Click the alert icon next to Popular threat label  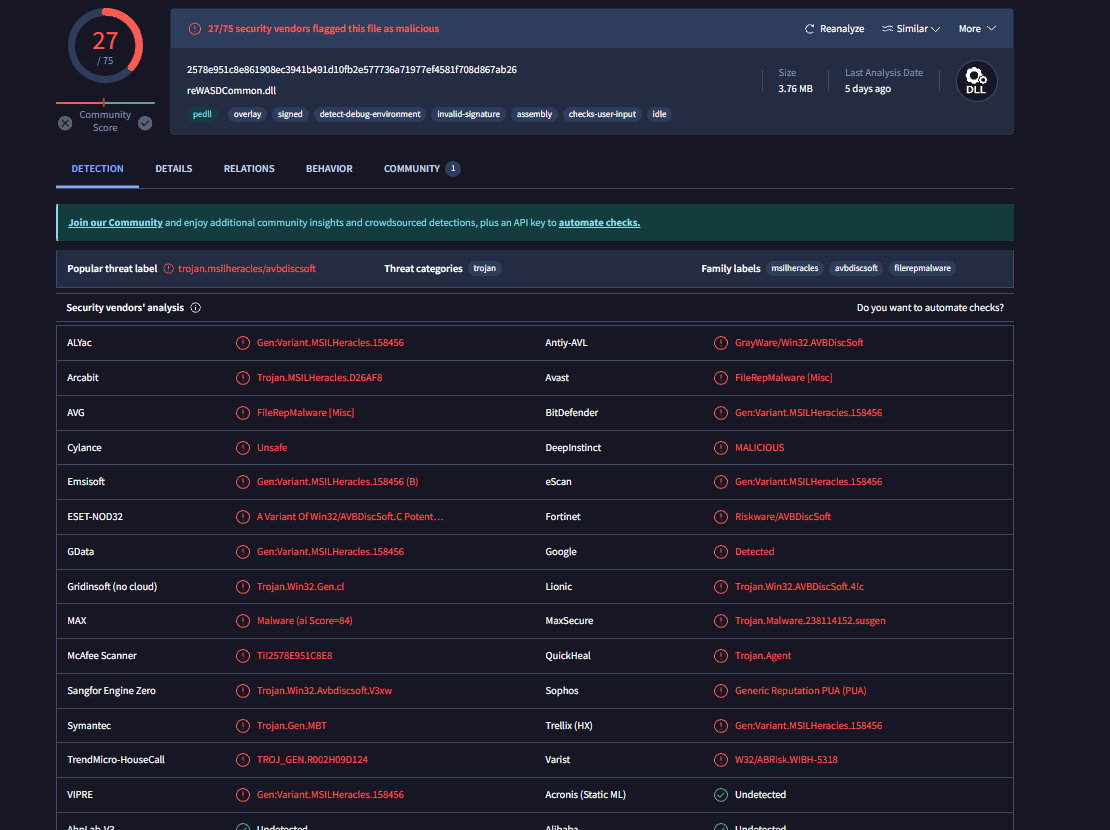[168, 268]
